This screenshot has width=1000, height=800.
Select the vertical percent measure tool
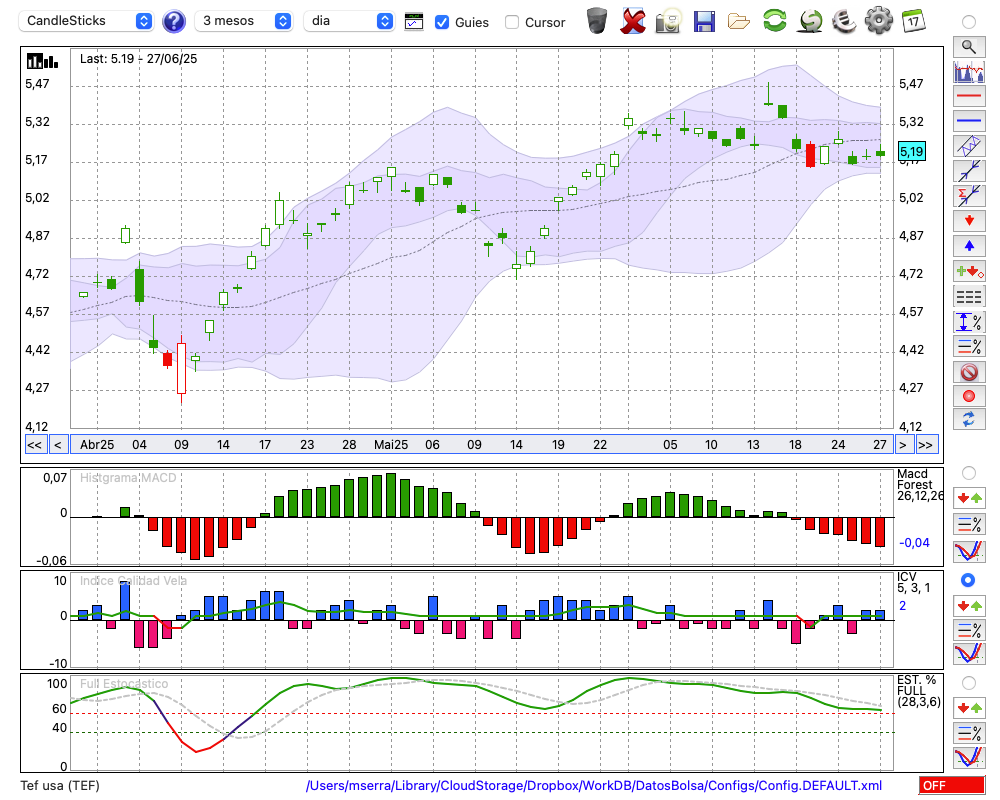point(969,322)
